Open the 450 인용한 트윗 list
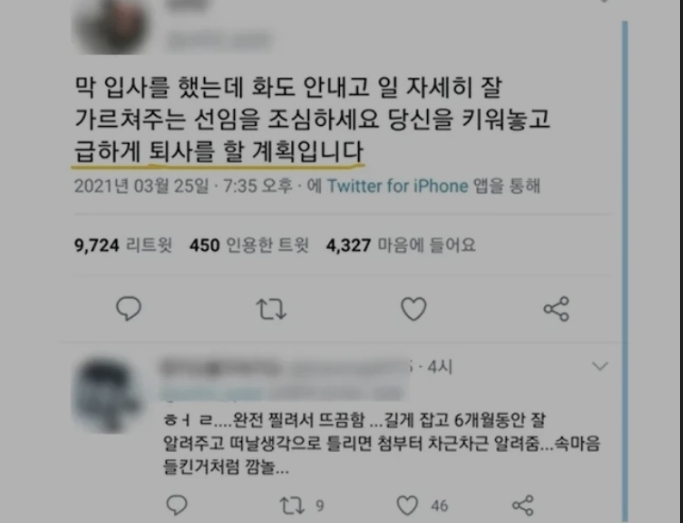The height and width of the screenshot is (523, 683). point(249,245)
